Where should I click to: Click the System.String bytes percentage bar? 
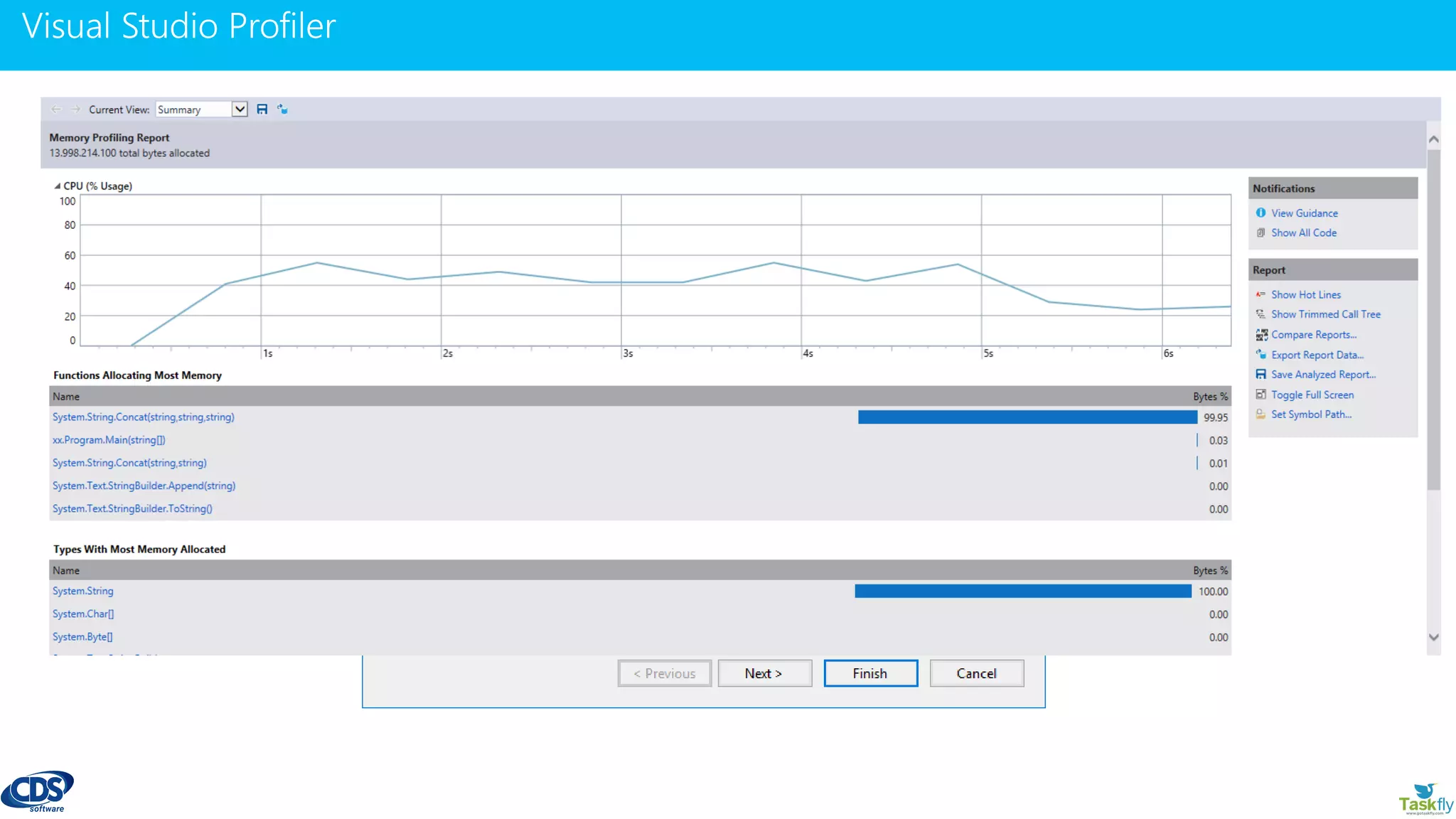pos(1022,591)
